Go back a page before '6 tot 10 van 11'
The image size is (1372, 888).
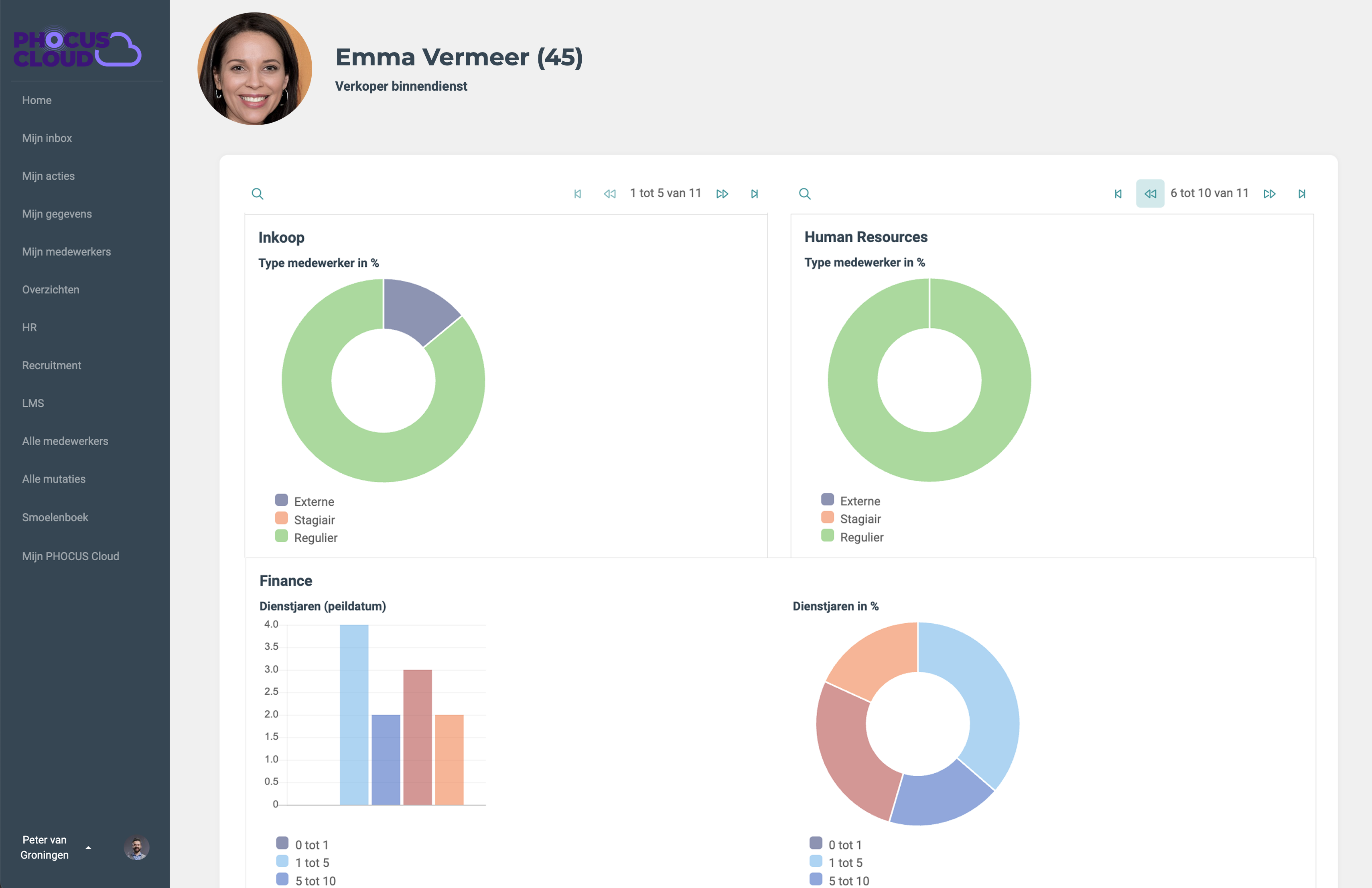pos(1150,194)
